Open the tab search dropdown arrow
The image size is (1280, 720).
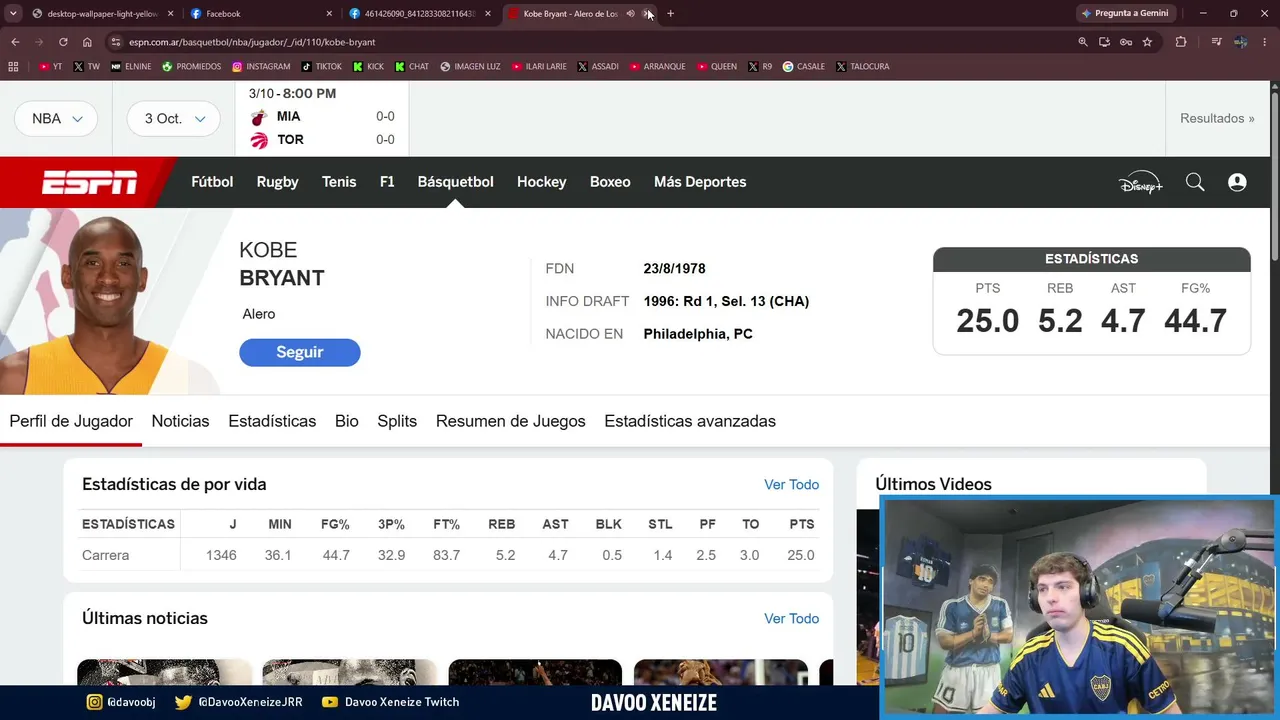click(x=13, y=14)
